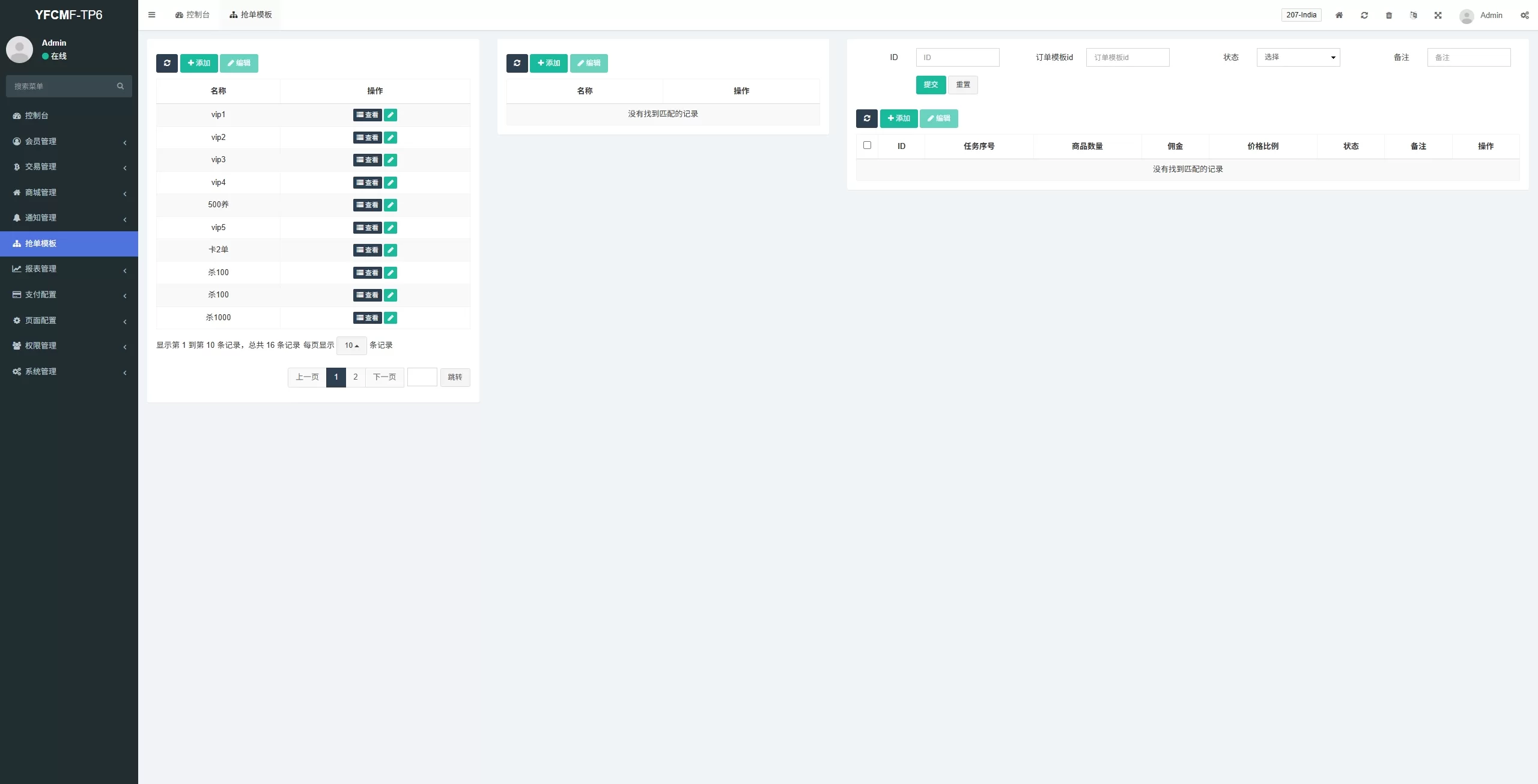Expand the 系统管理 sidebar menu
Screen dimensions: 1538x784
(69, 371)
